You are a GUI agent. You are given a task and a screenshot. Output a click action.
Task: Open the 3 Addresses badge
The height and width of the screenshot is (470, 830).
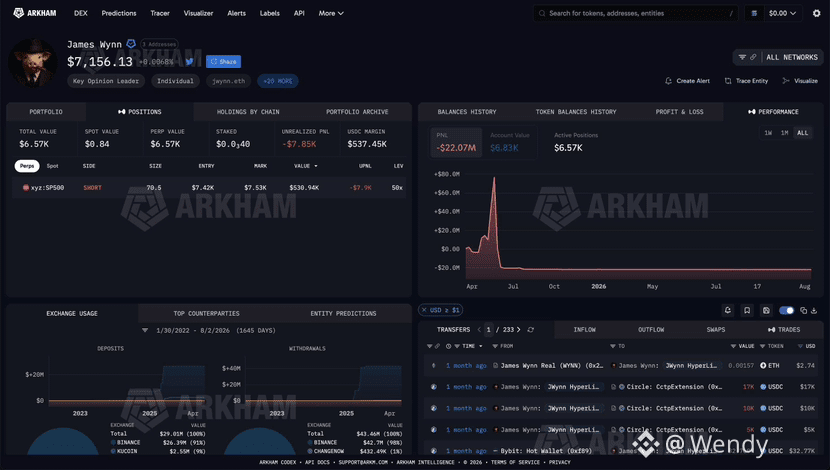[x=159, y=44]
